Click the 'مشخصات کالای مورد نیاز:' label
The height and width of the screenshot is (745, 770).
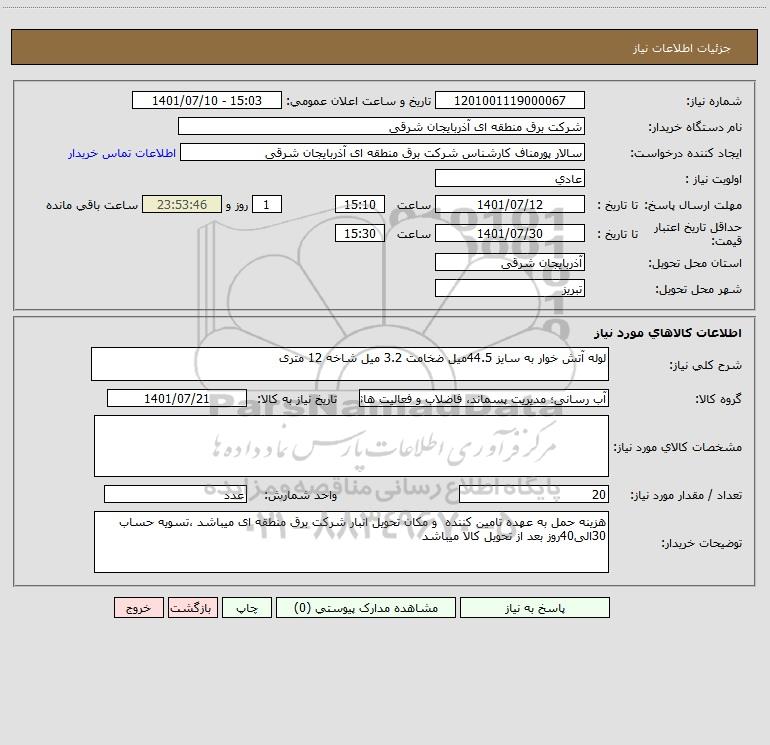tap(678, 447)
